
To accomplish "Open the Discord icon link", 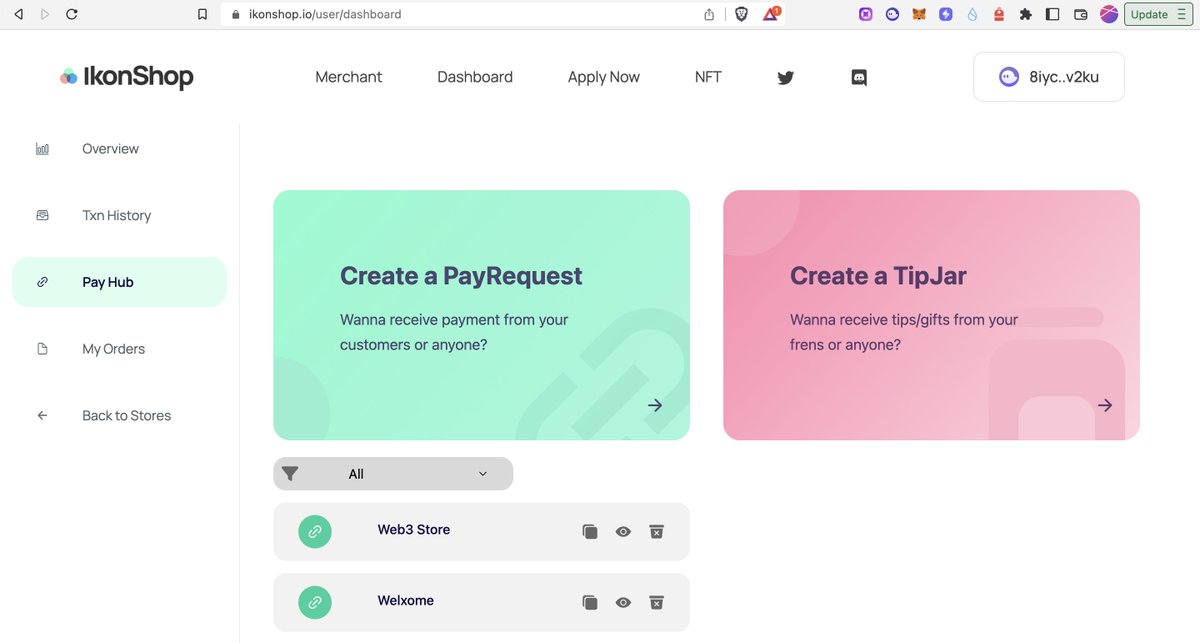I will (x=859, y=77).
